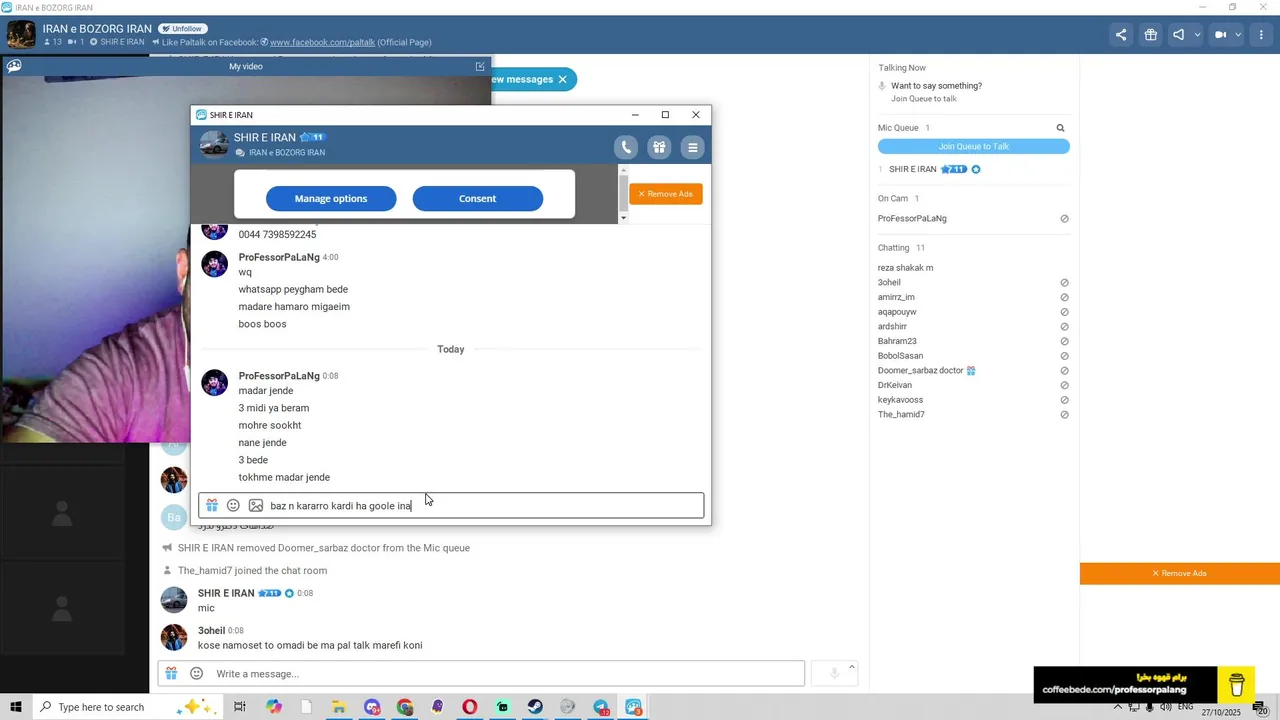Select reza shakak m in Chatting list

pos(905,268)
